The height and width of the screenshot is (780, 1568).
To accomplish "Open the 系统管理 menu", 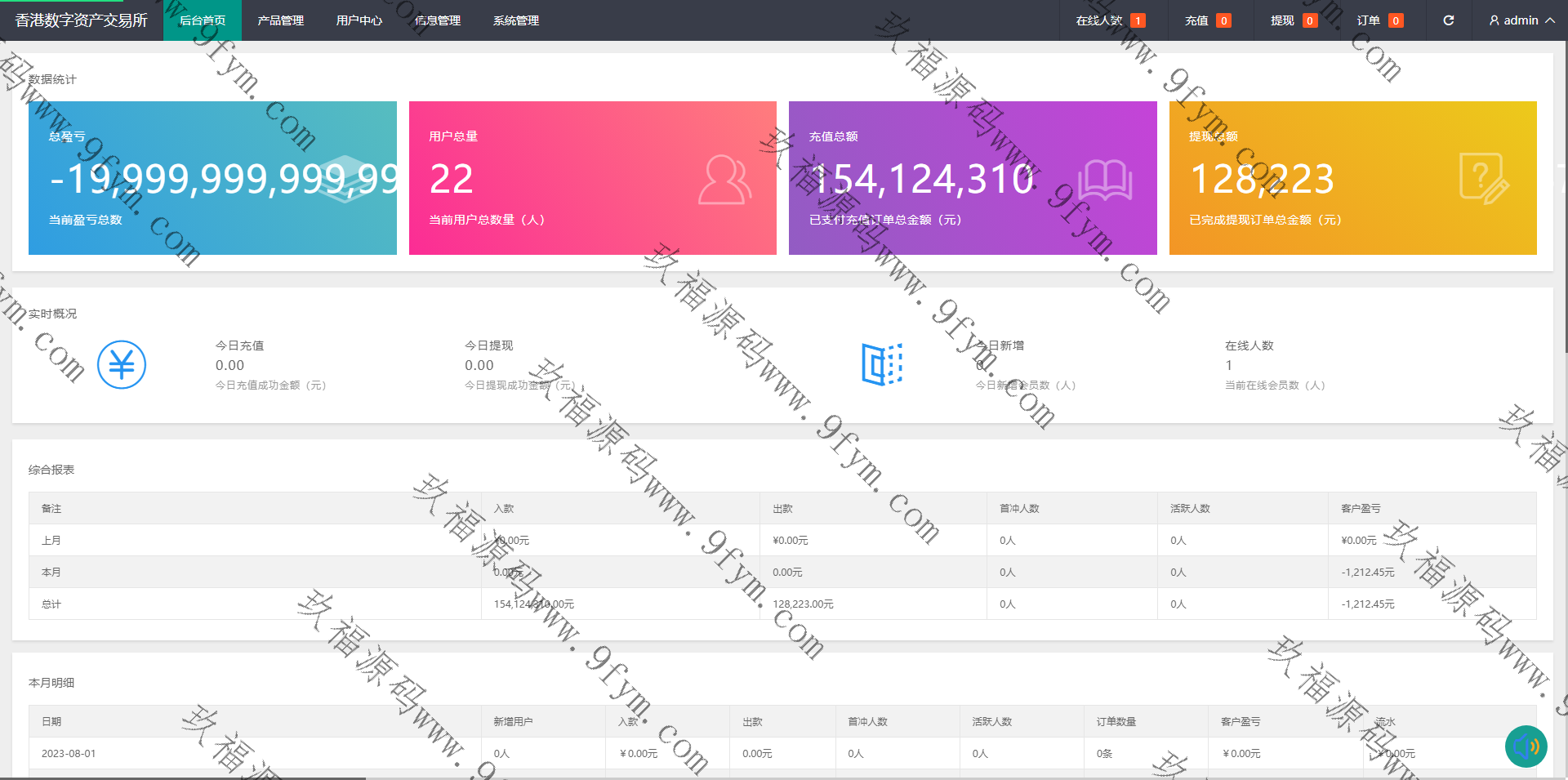I will click(515, 20).
